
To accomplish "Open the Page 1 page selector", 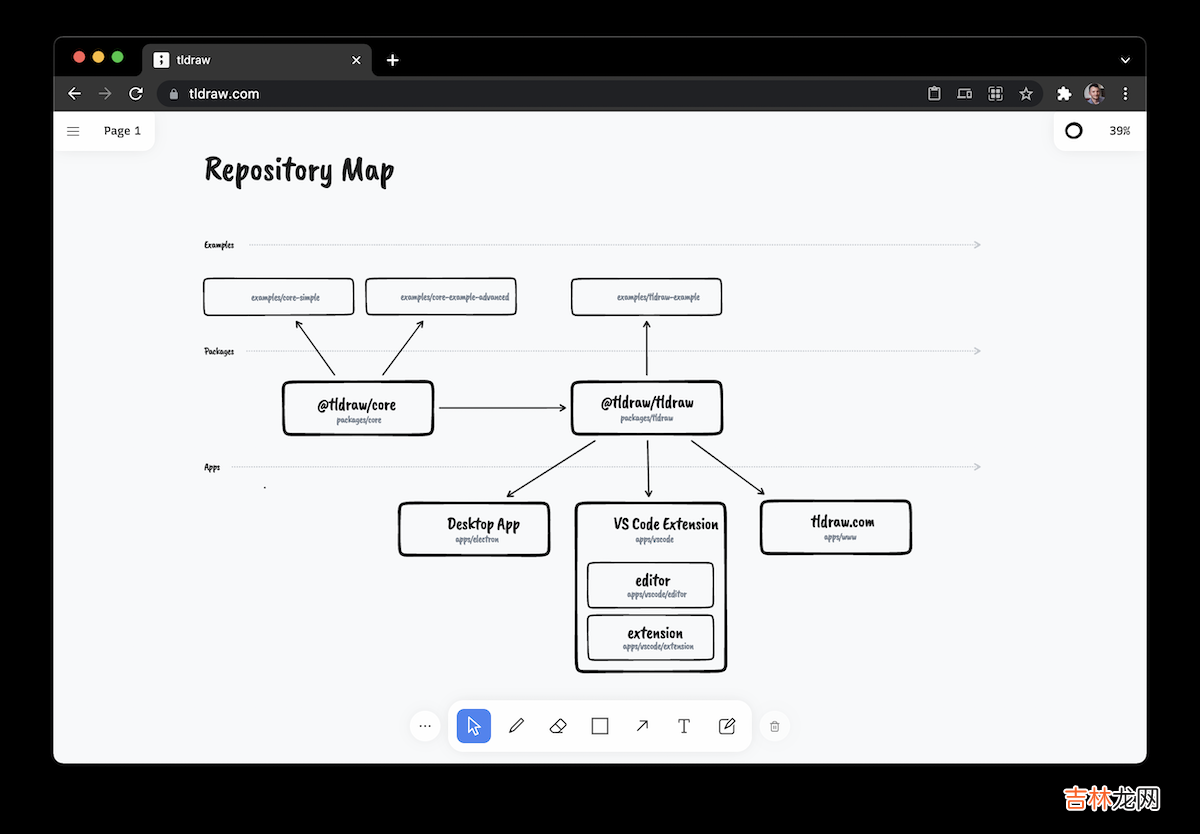I will pos(122,131).
